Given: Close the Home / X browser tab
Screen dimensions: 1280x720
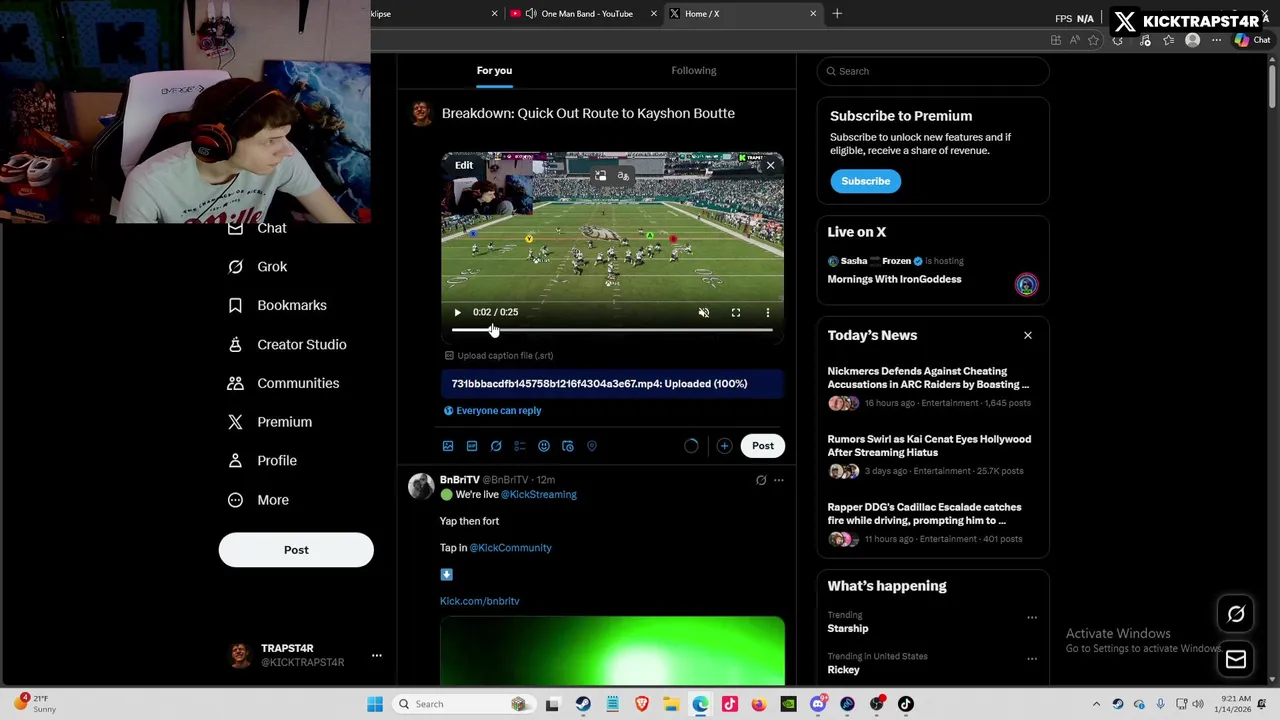Looking at the screenshot, I should (x=813, y=14).
